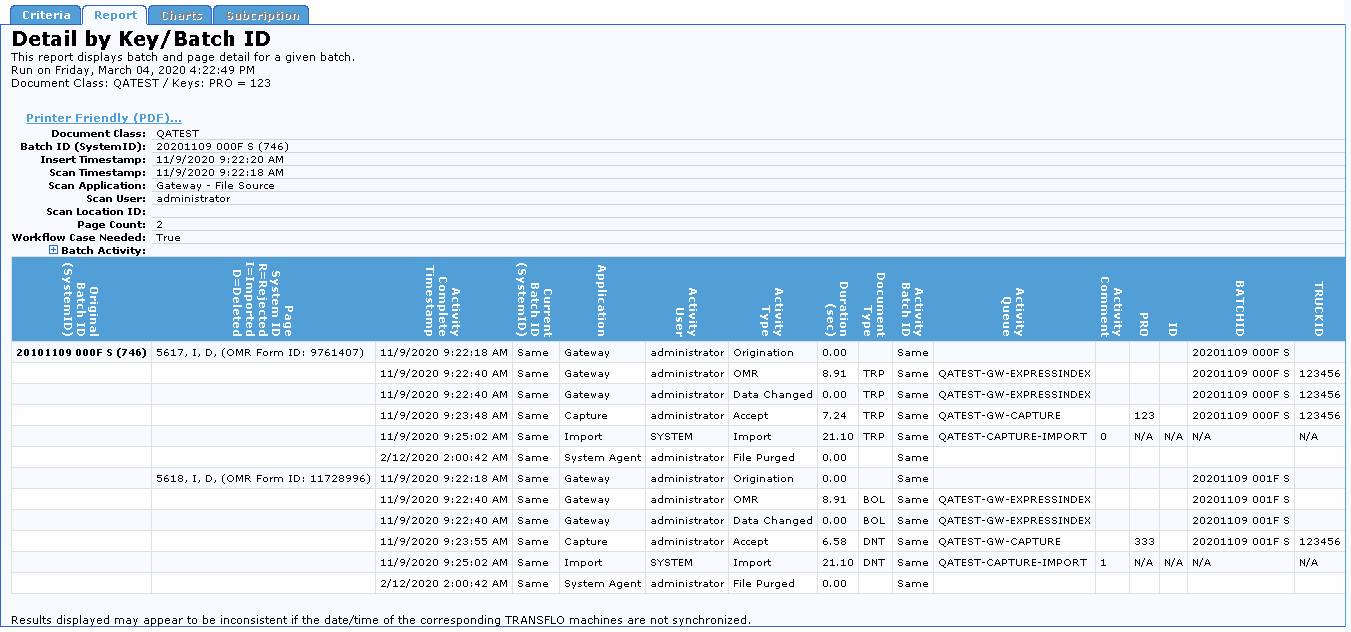Screen dimensions: 1351x632
Task: Go to the Subscription tab
Action: coord(262,15)
